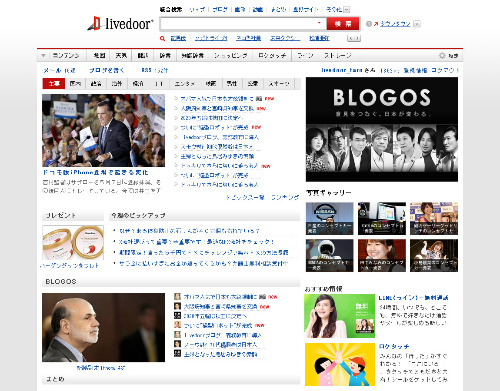Click avatar icon of first BLOGOS article
500x391 pixels.
click(177, 297)
